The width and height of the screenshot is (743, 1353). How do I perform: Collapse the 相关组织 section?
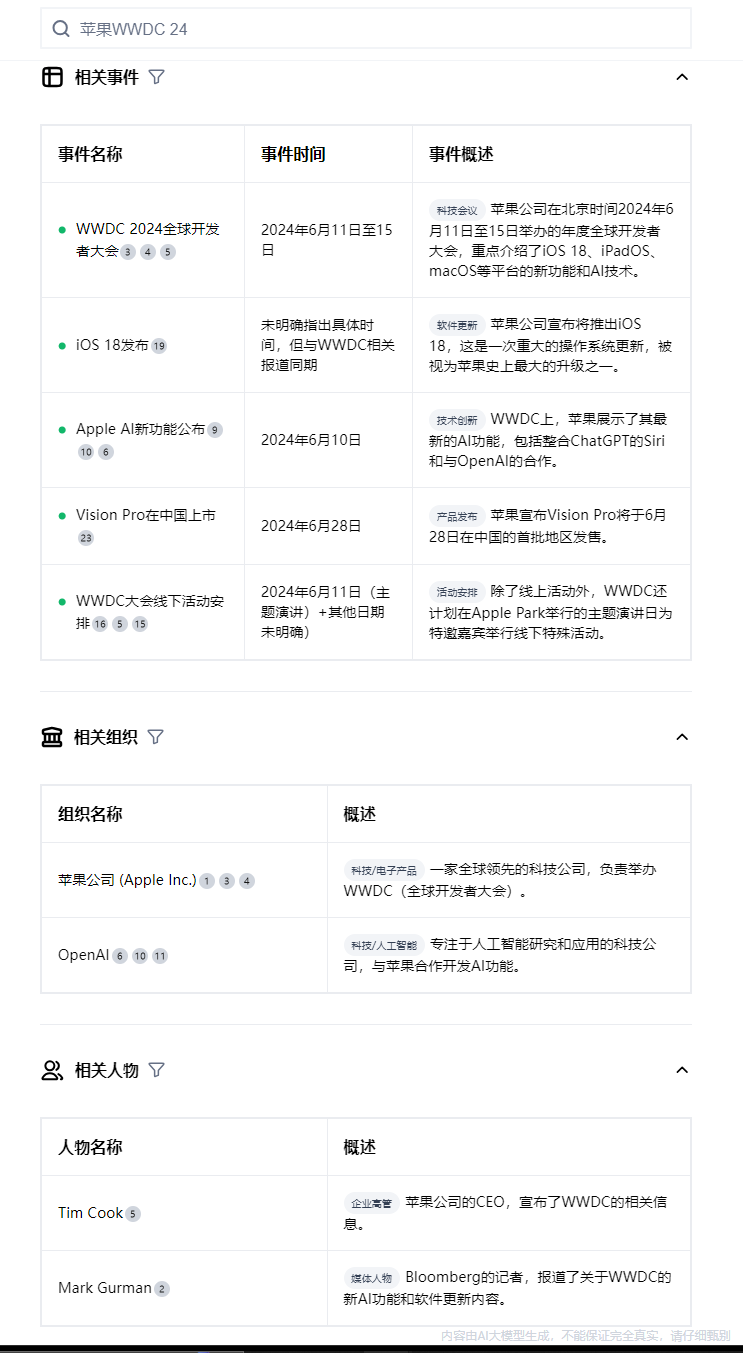coord(682,737)
